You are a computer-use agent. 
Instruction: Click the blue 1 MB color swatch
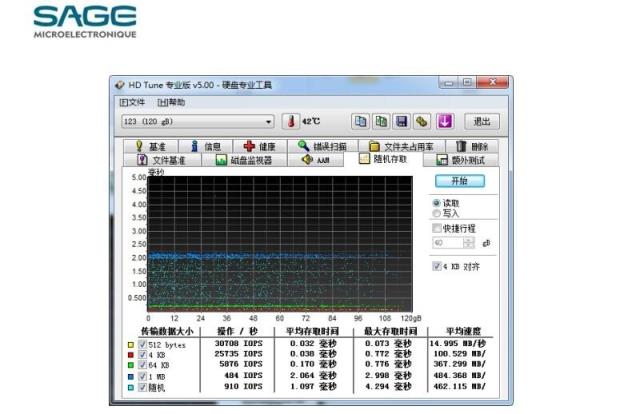point(131,376)
